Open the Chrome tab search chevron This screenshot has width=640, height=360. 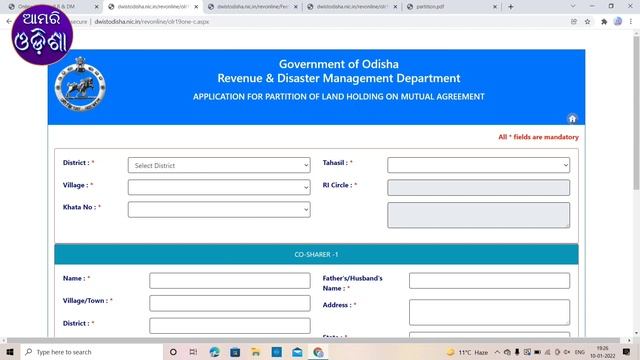(x=573, y=6)
